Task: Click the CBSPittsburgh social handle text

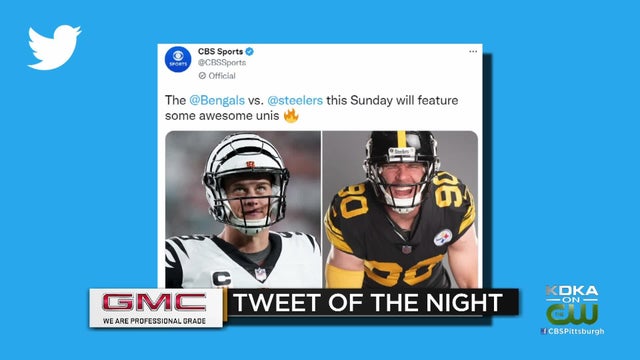Action: [x=576, y=331]
